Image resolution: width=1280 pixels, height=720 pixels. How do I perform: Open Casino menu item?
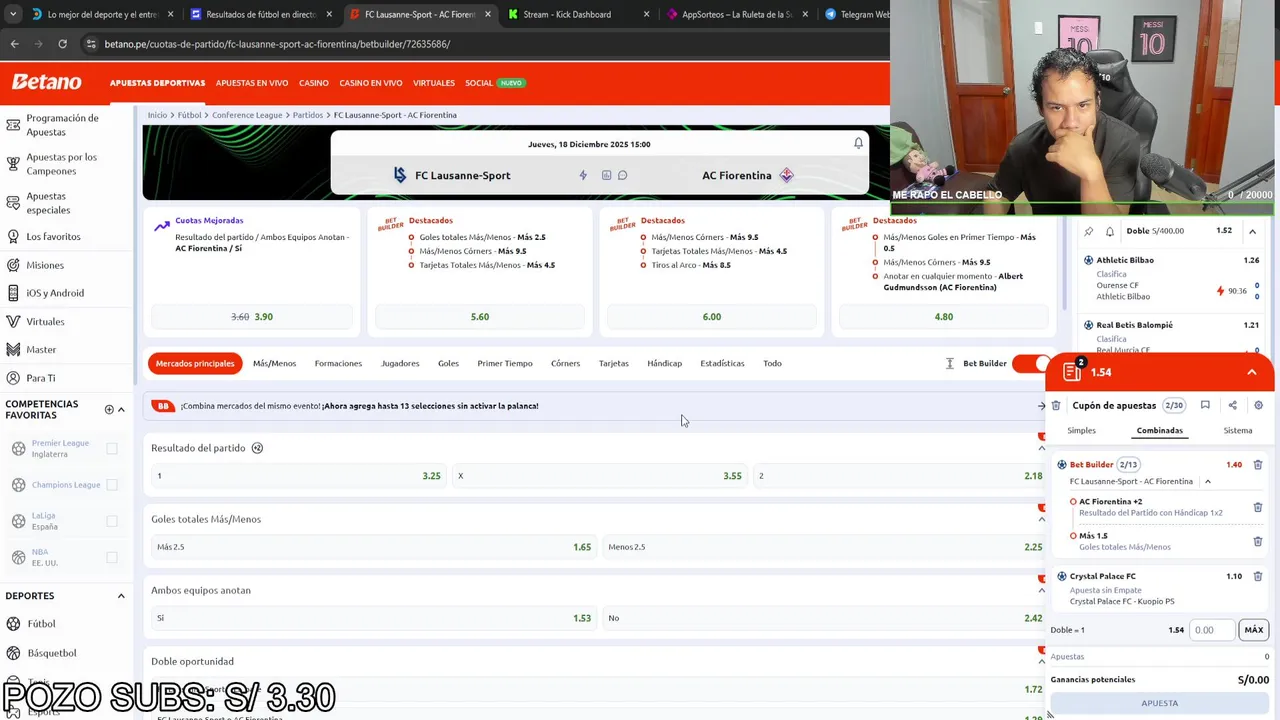(x=314, y=83)
